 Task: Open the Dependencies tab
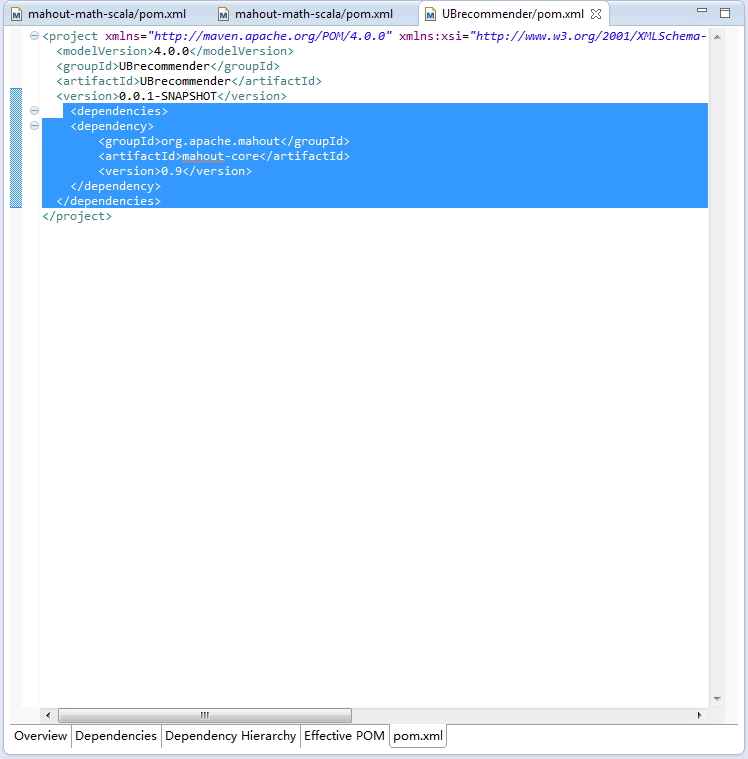click(x=116, y=736)
